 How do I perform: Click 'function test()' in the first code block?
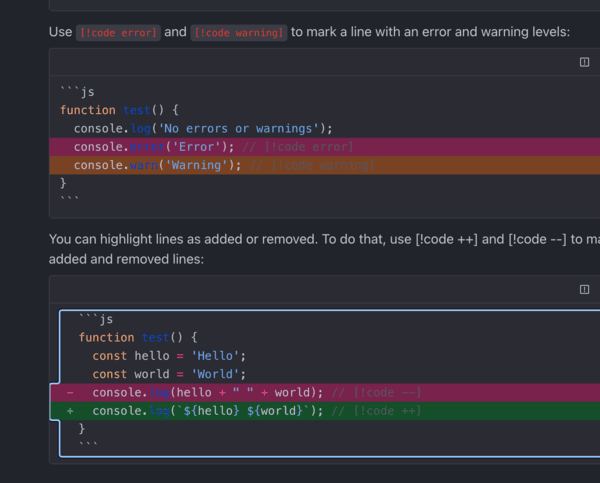point(119,110)
